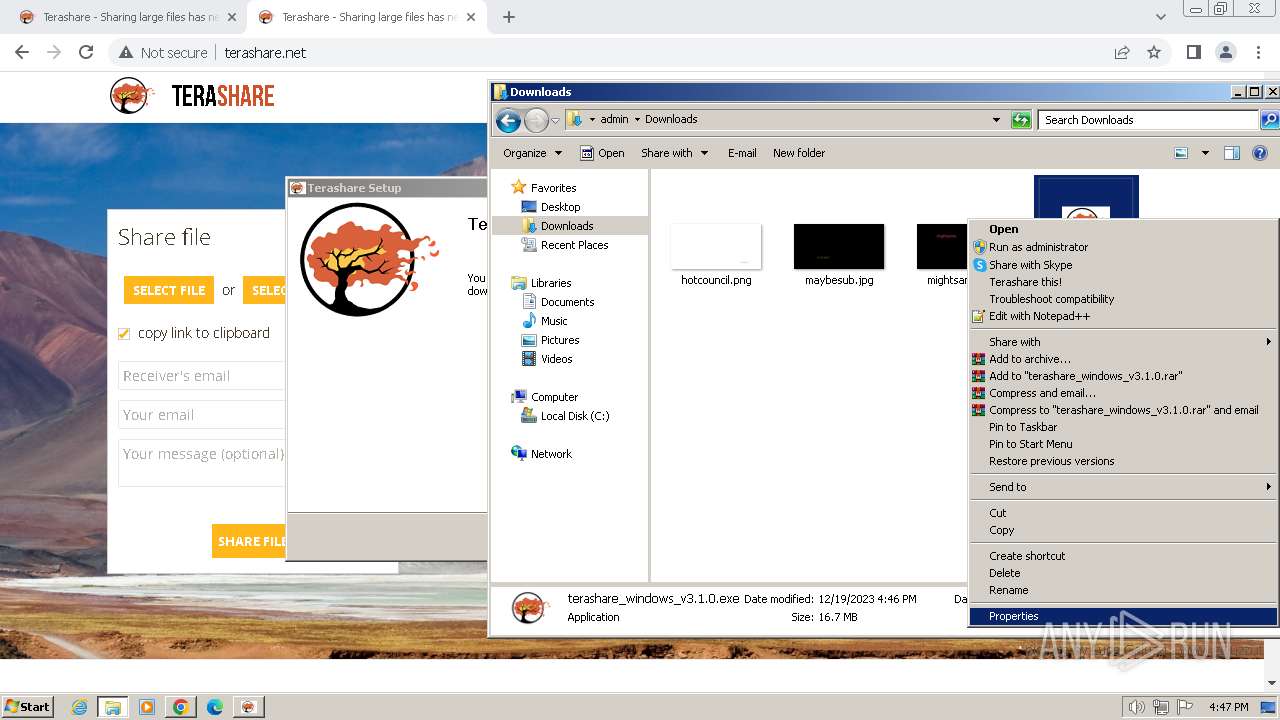
Task: Click the Chrome back arrow
Action: click(x=22, y=52)
